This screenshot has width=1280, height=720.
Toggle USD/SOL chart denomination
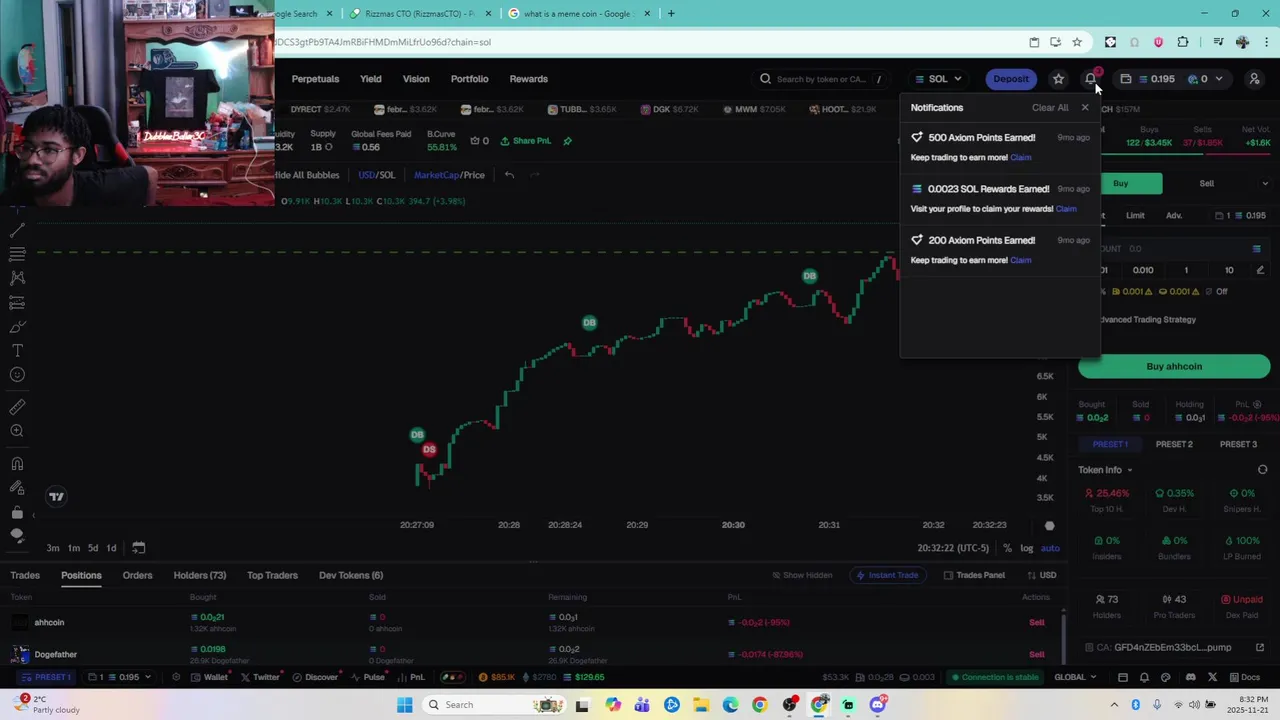pos(377,175)
